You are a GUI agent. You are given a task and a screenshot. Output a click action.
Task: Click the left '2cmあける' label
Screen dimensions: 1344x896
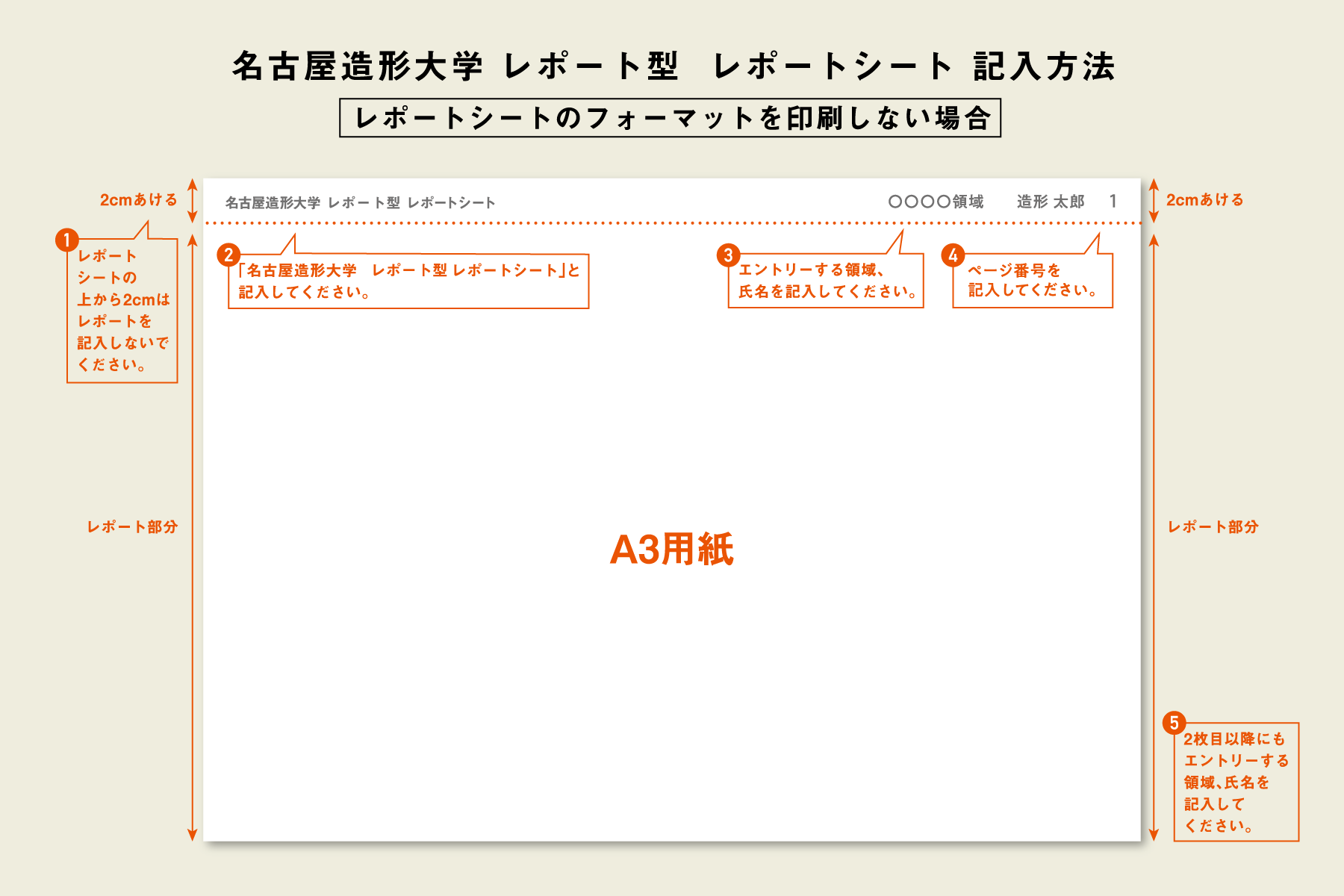[139, 200]
